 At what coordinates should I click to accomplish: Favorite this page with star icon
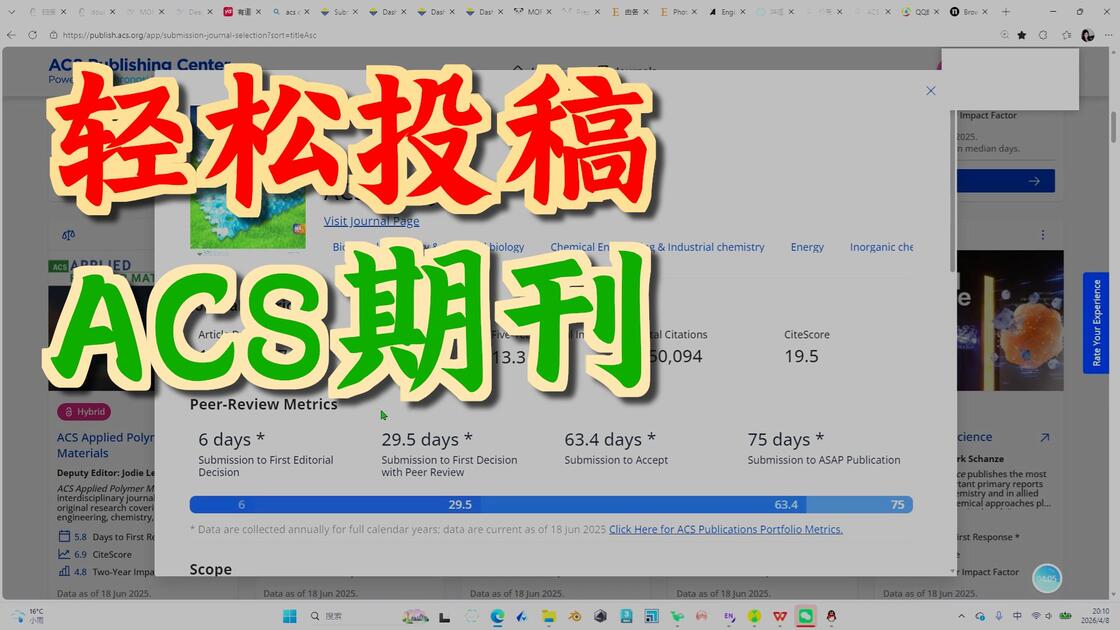tap(1022, 35)
